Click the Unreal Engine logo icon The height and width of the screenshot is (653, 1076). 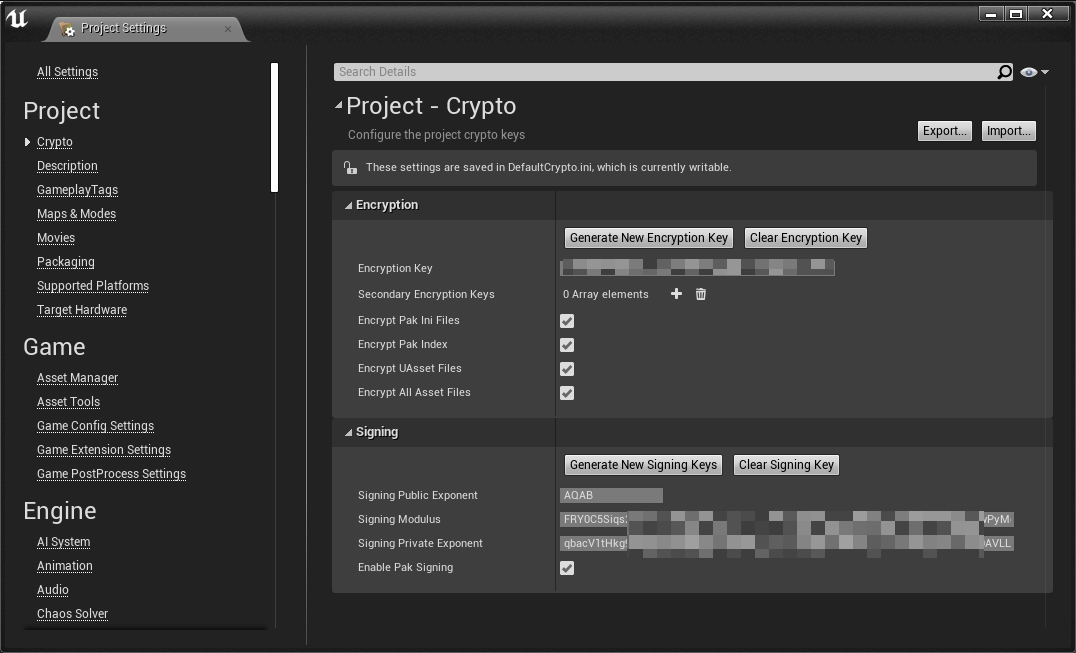[x=17, y=18]
